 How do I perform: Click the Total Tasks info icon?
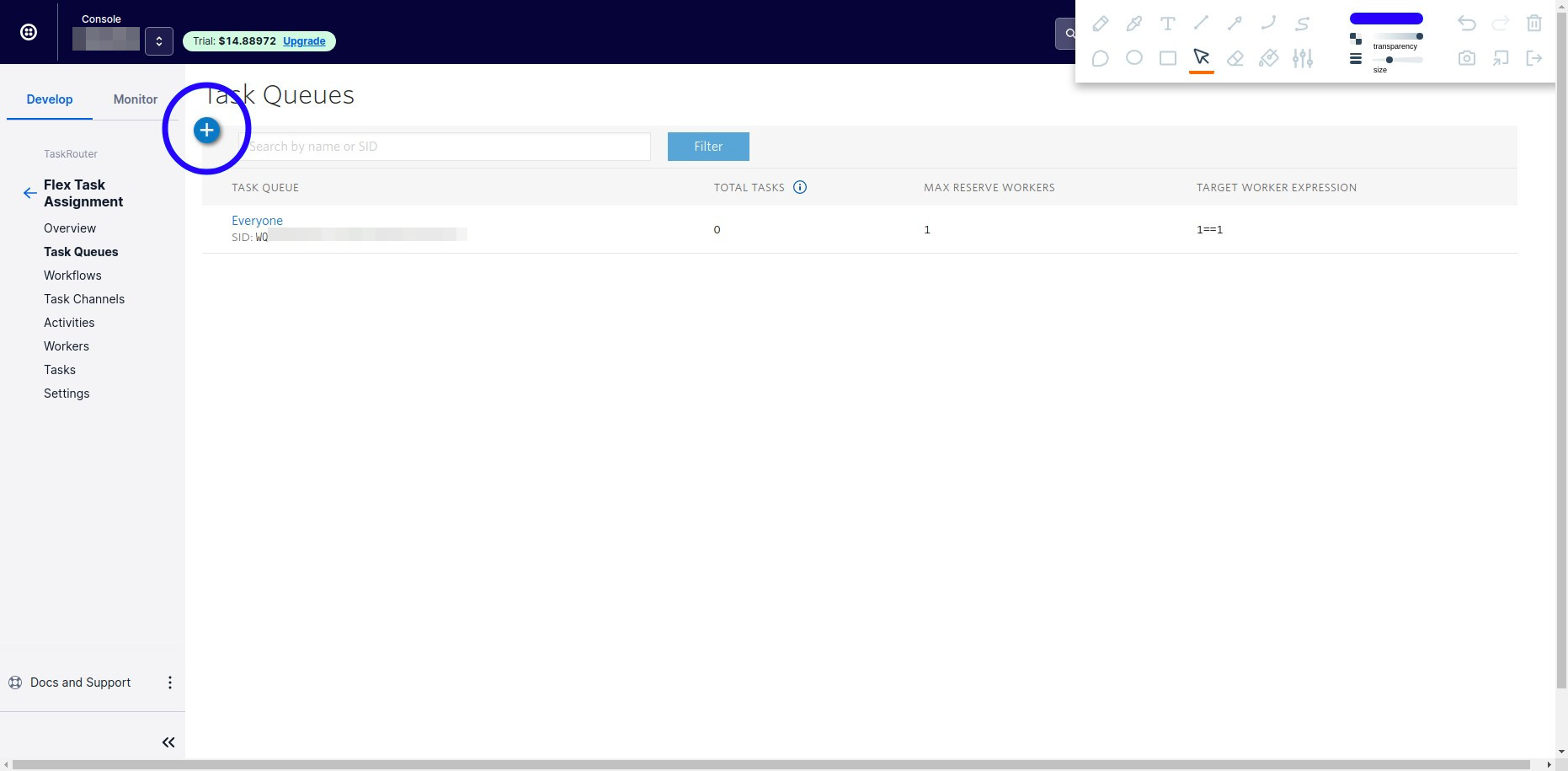(x=800, y=187)
